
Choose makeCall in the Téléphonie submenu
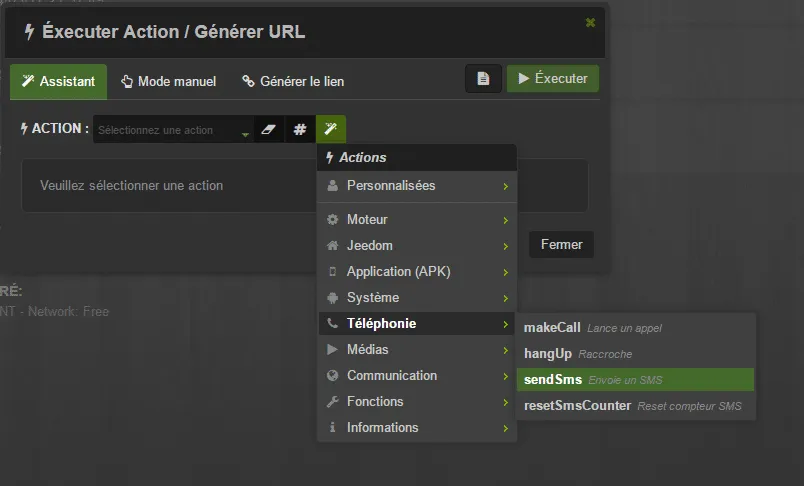(635, 328)
